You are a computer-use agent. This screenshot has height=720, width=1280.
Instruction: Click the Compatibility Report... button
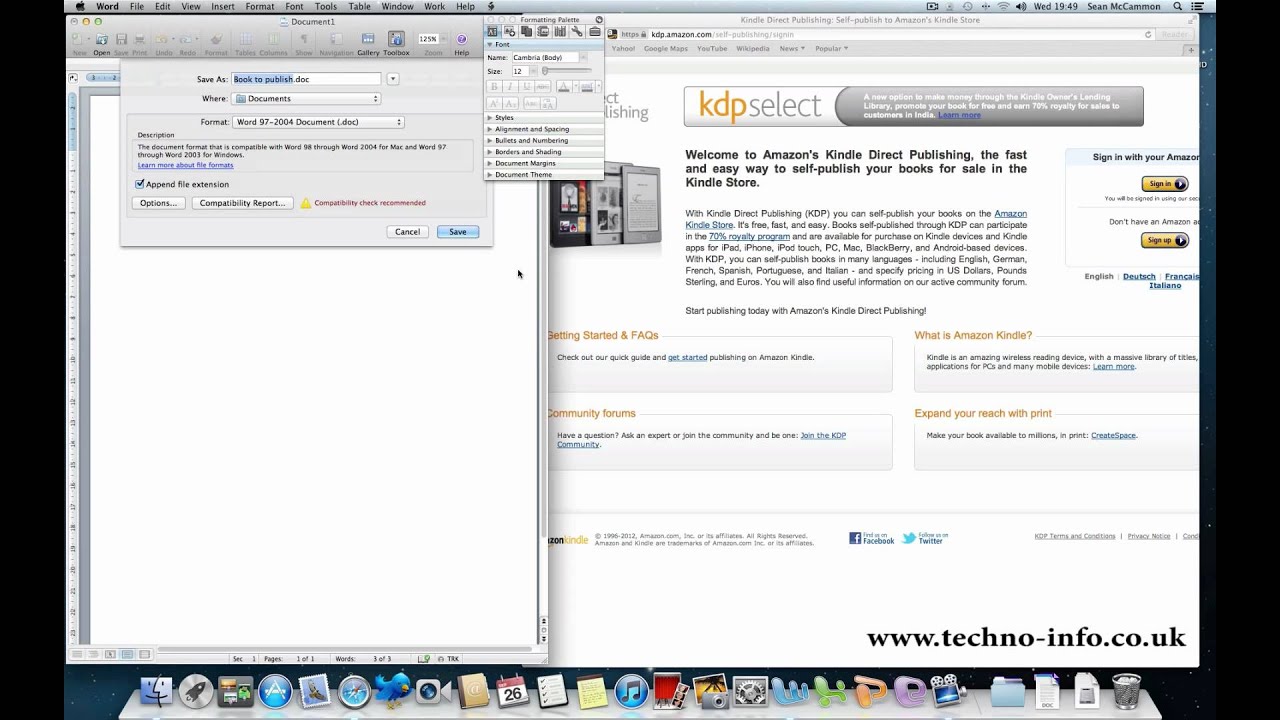pyautogui.click(x=242, y=203)
